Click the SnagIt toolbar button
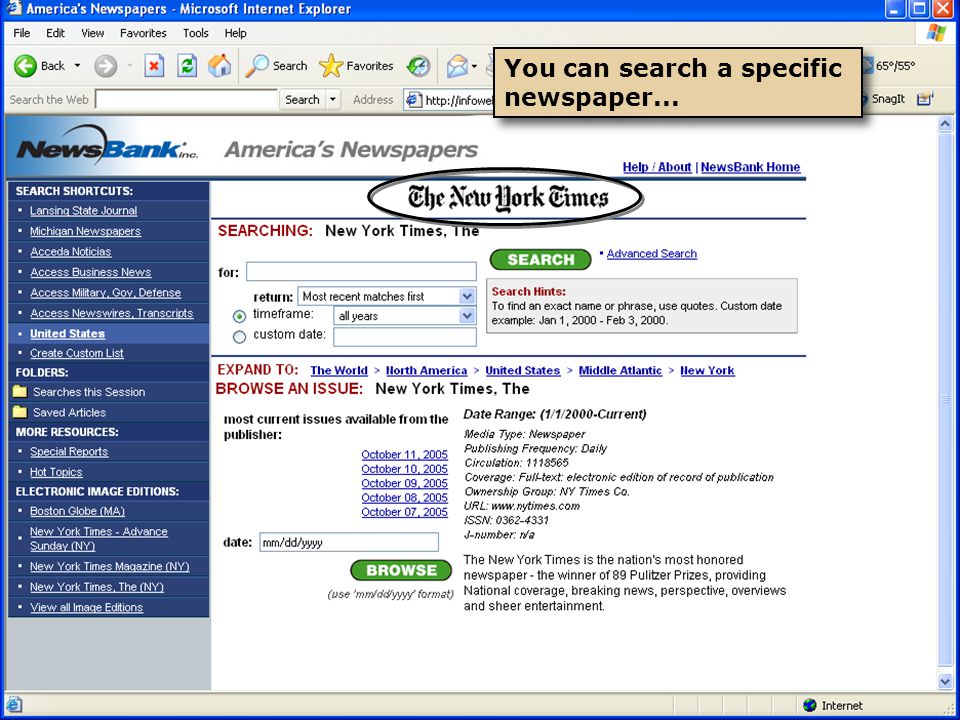This screenshot has height=720, width=960. tap(883, 99)
